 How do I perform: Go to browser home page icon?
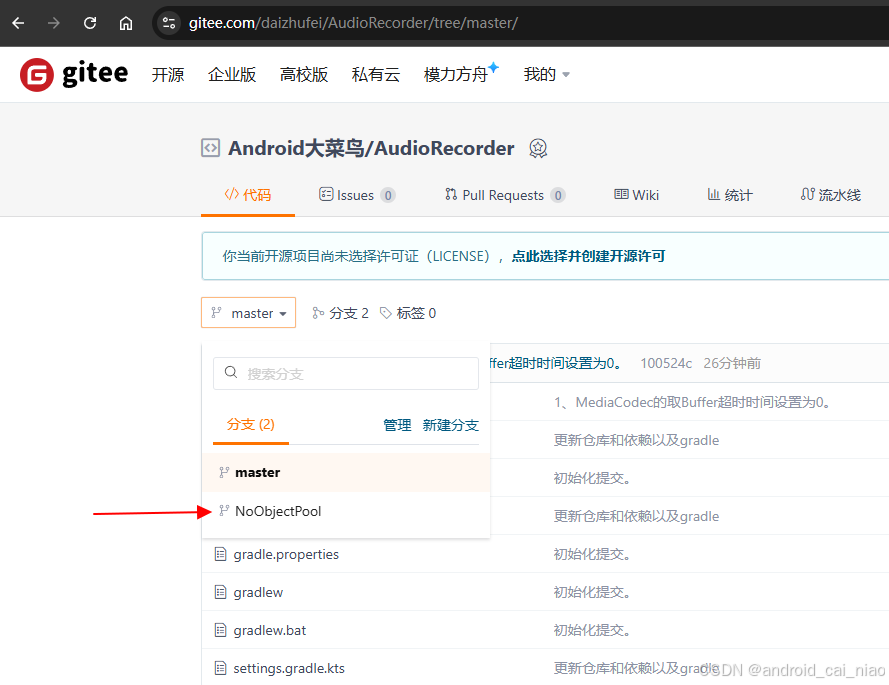pos(126,23)
